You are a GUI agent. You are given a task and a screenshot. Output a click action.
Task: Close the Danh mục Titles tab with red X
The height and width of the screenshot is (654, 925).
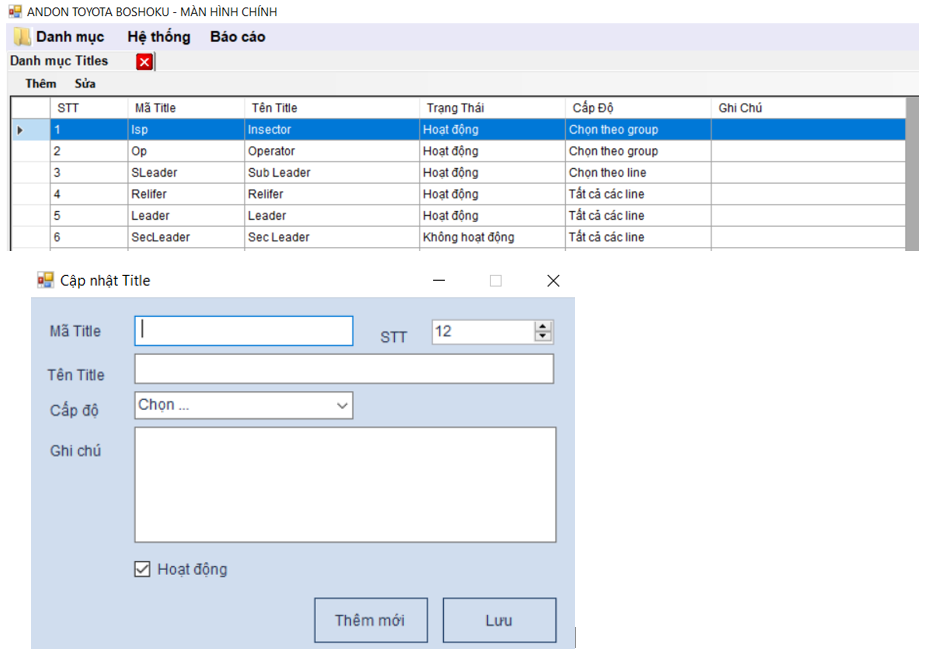pos(144,62)
